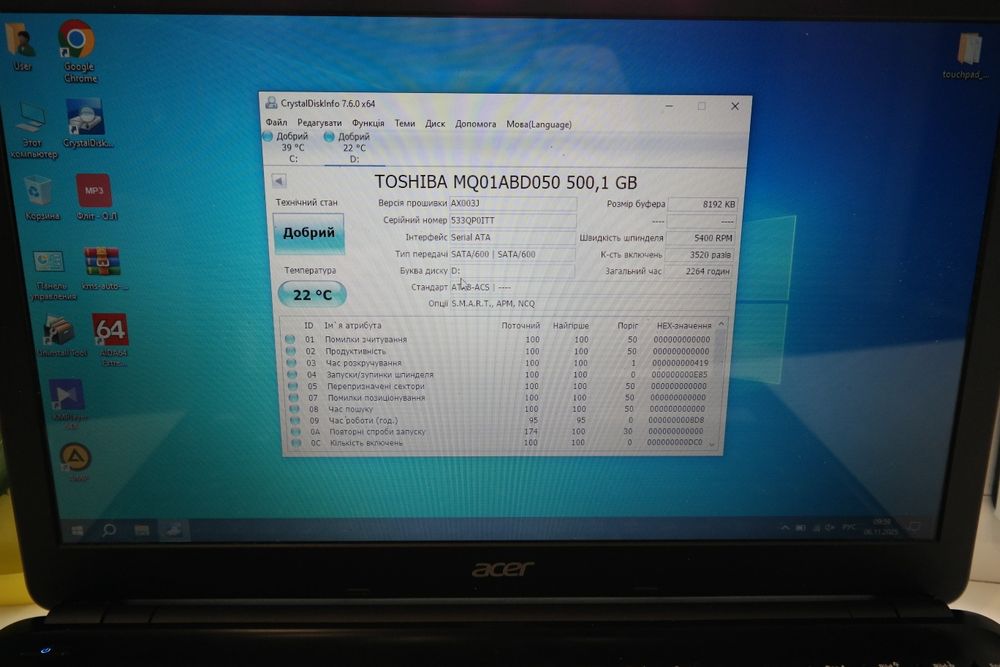
Task: Open the Функція menu
Action: click(368, 123)
